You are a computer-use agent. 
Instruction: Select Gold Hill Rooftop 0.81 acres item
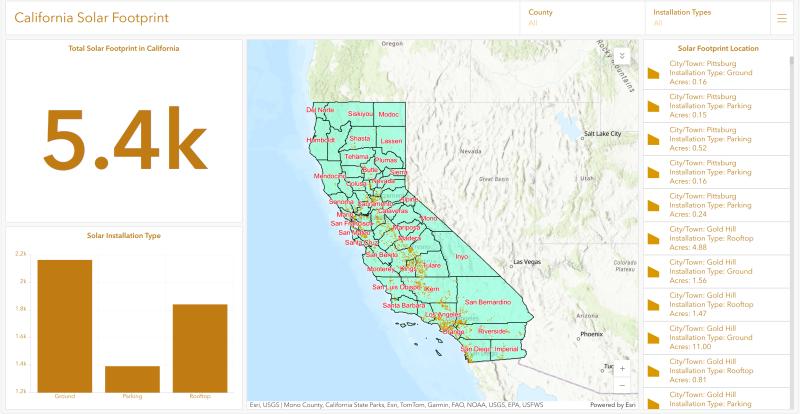tap(716, 371)
